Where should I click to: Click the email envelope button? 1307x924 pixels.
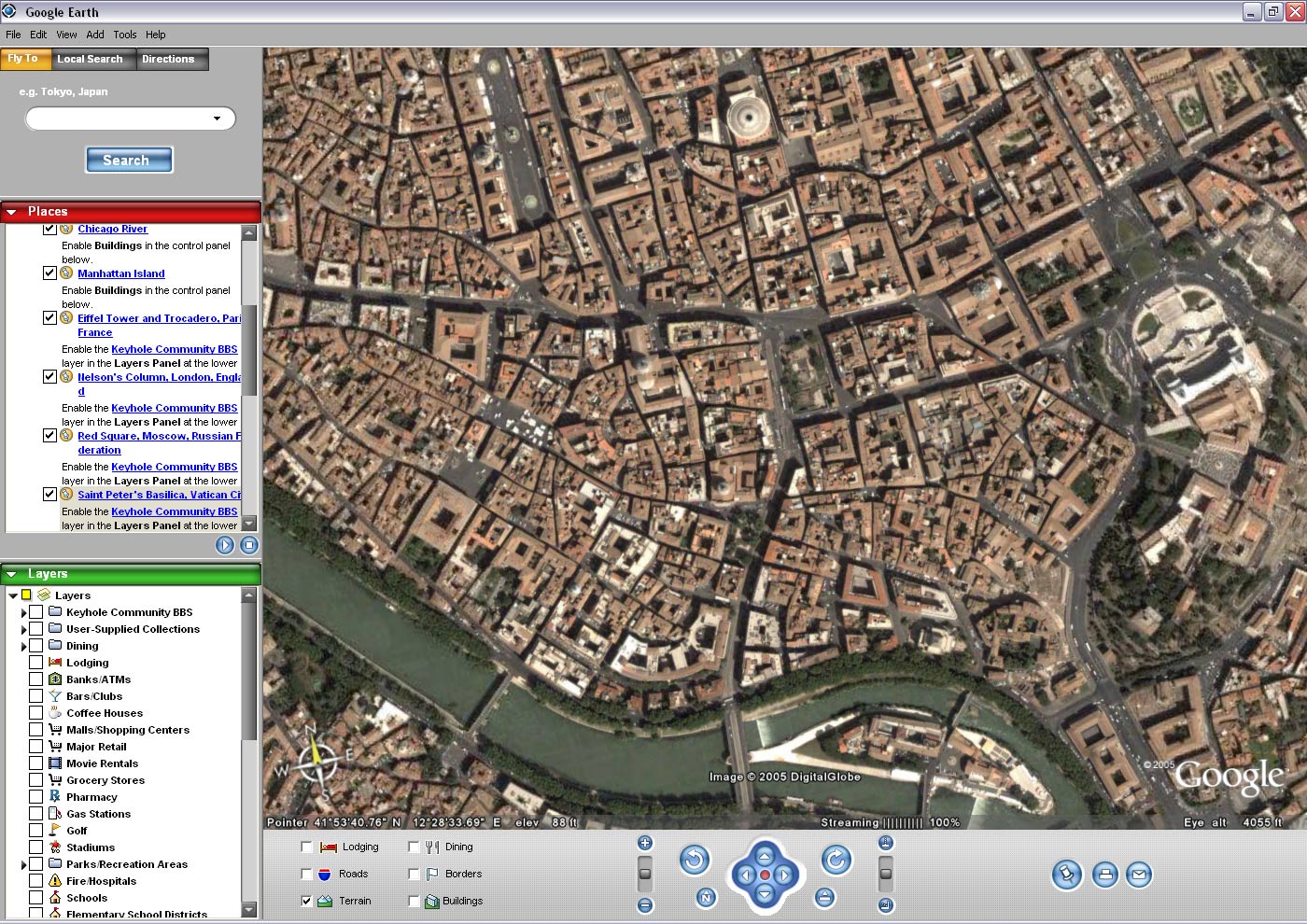pyautogui.click(x=1138, y=875)
